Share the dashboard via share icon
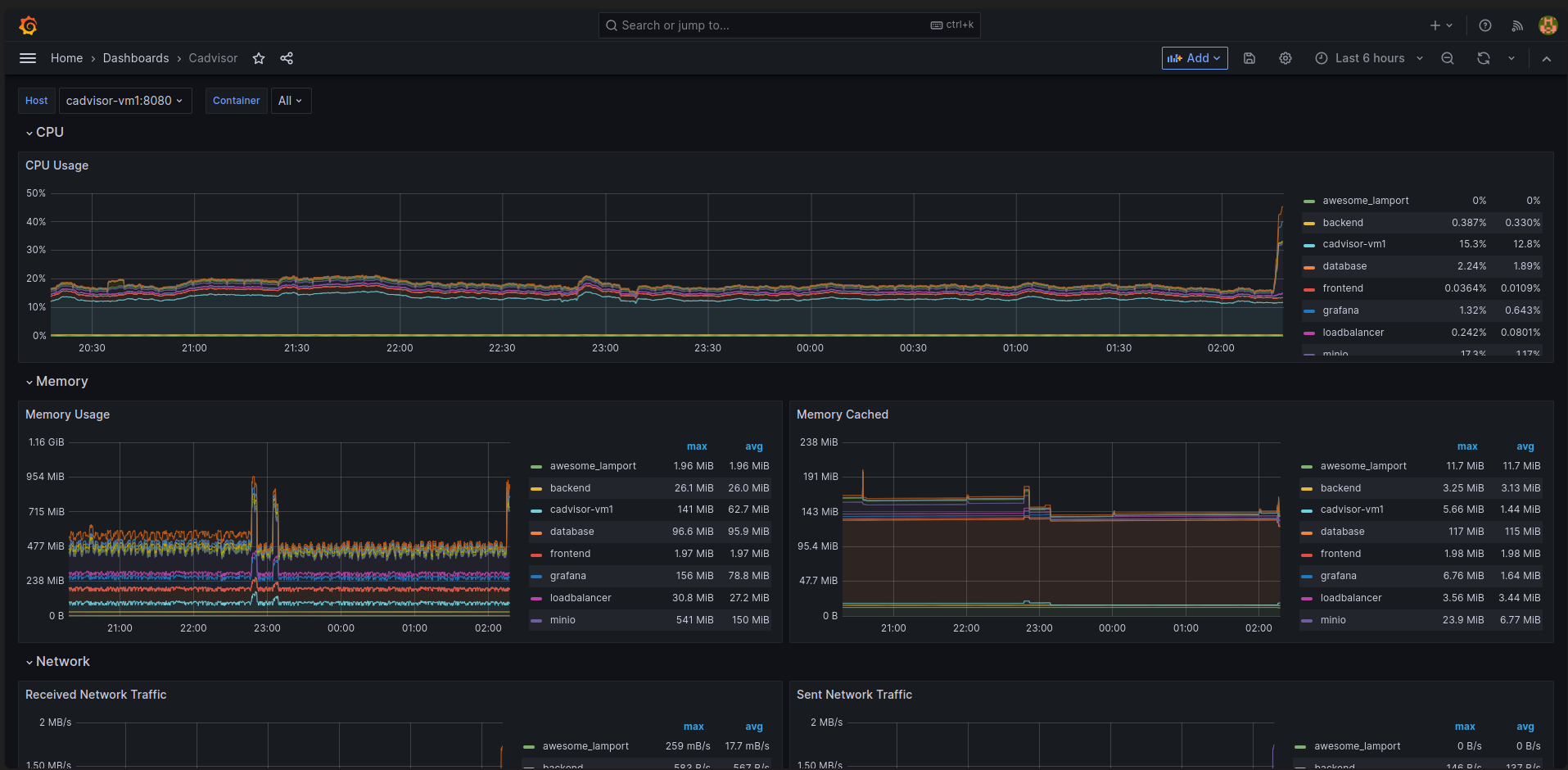Screen dimensions: 1568x770 pyautogui.click(x=287, y=58)
